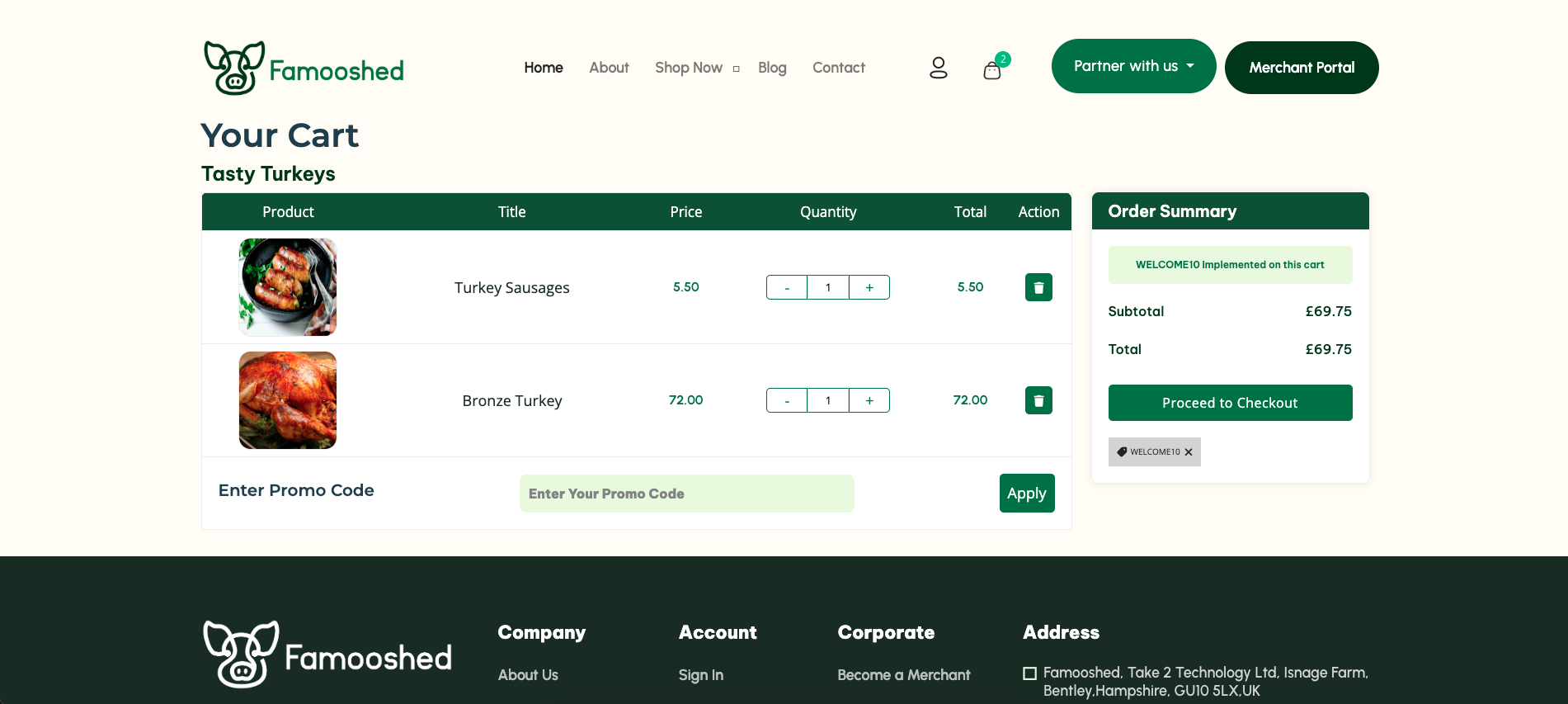Decrease Bronze Turkey quantity with minus
The width and height of the screenshot is (1568, 704).
[787, 400]
